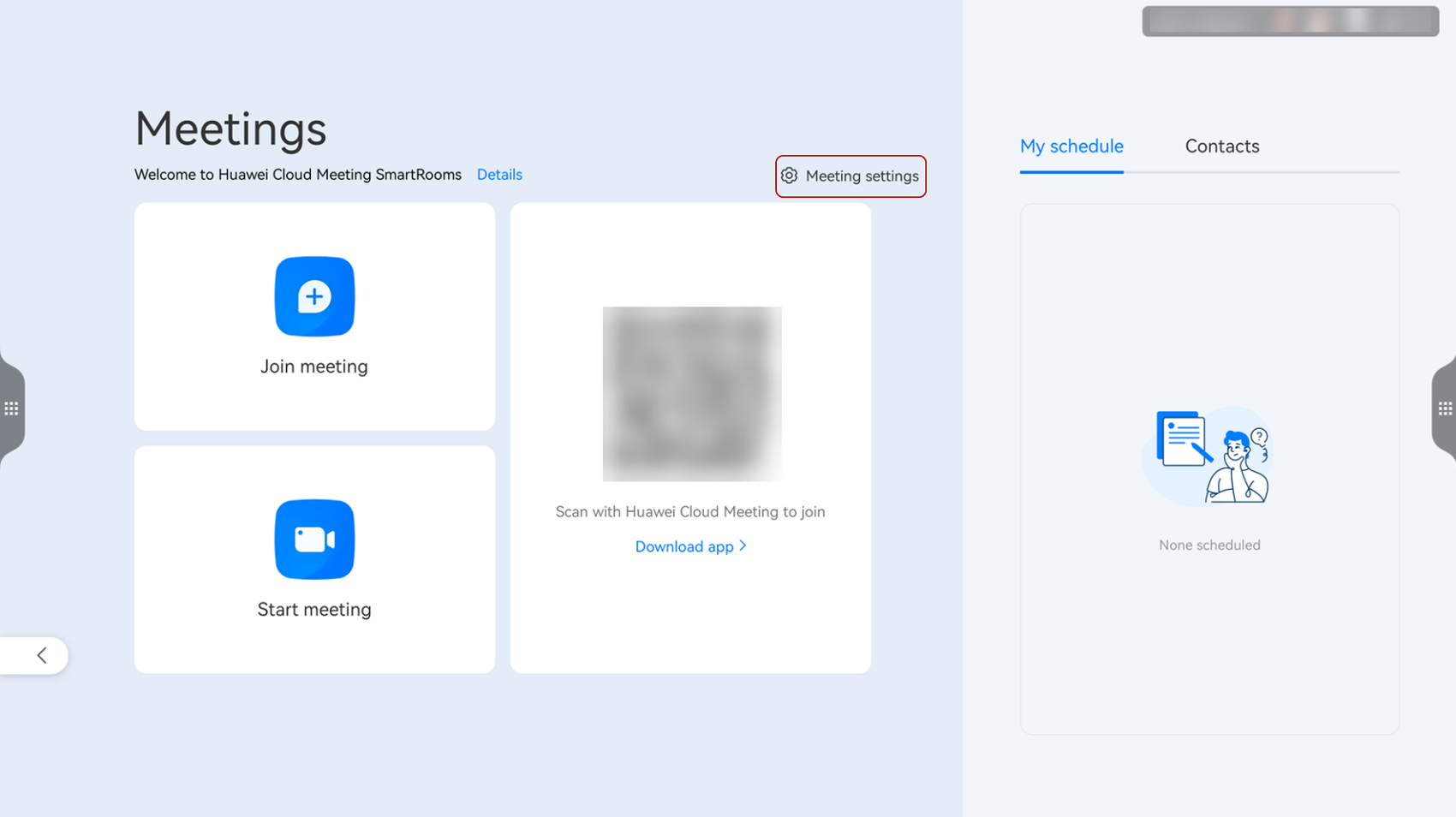Click the blurred QR code image
The image size is (1456, 817).
[x=692, y=394]
